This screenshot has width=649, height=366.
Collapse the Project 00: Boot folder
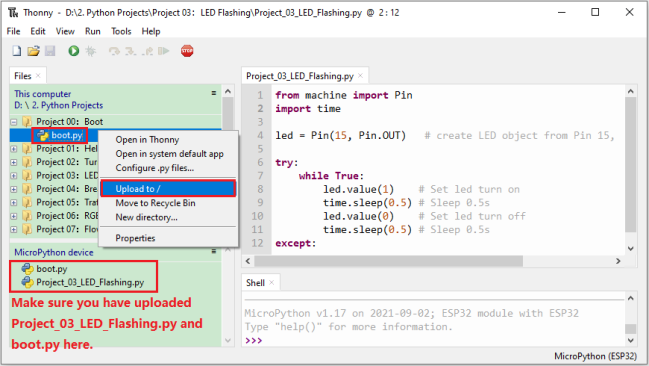14,122
